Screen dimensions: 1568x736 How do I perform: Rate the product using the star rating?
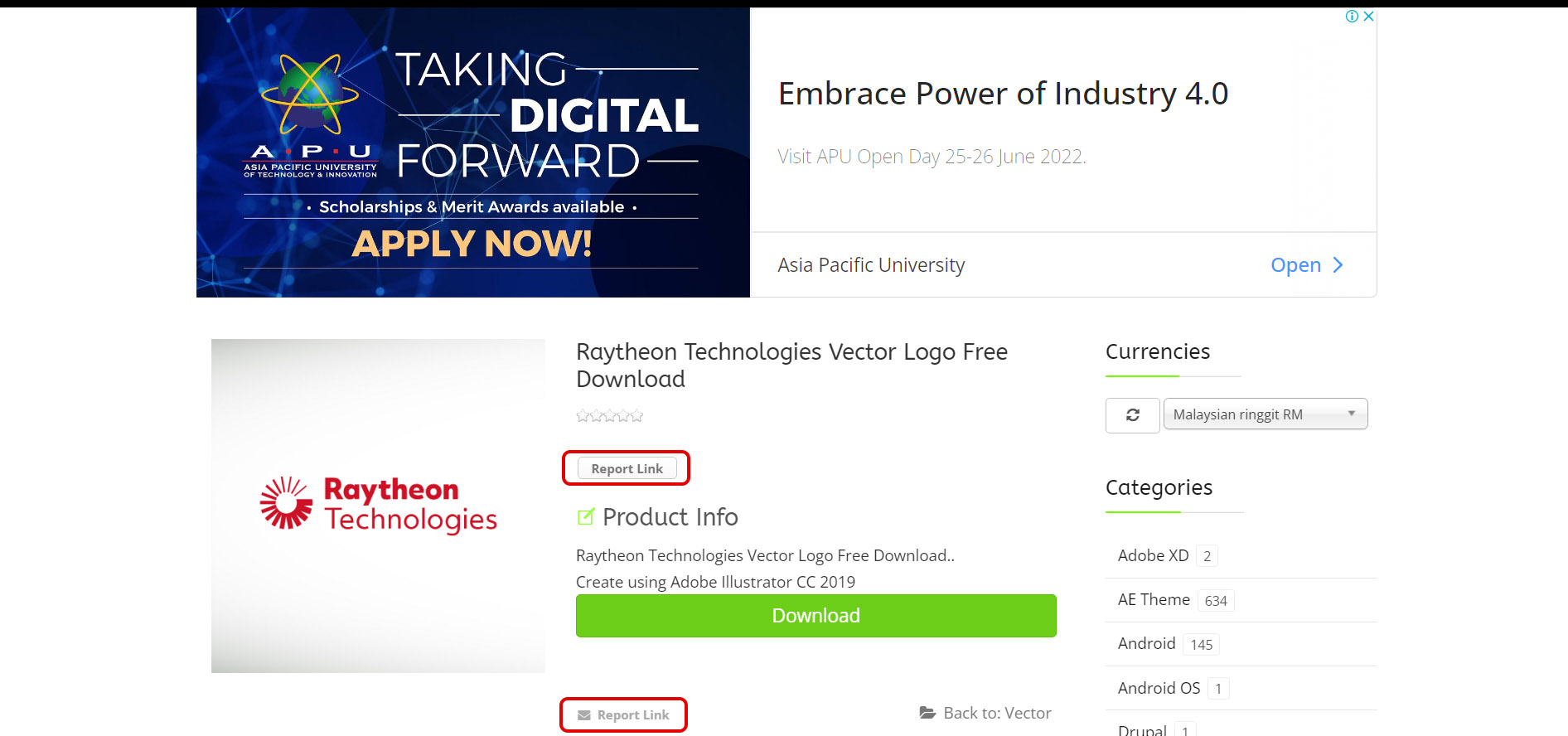[x=610, y=416]
